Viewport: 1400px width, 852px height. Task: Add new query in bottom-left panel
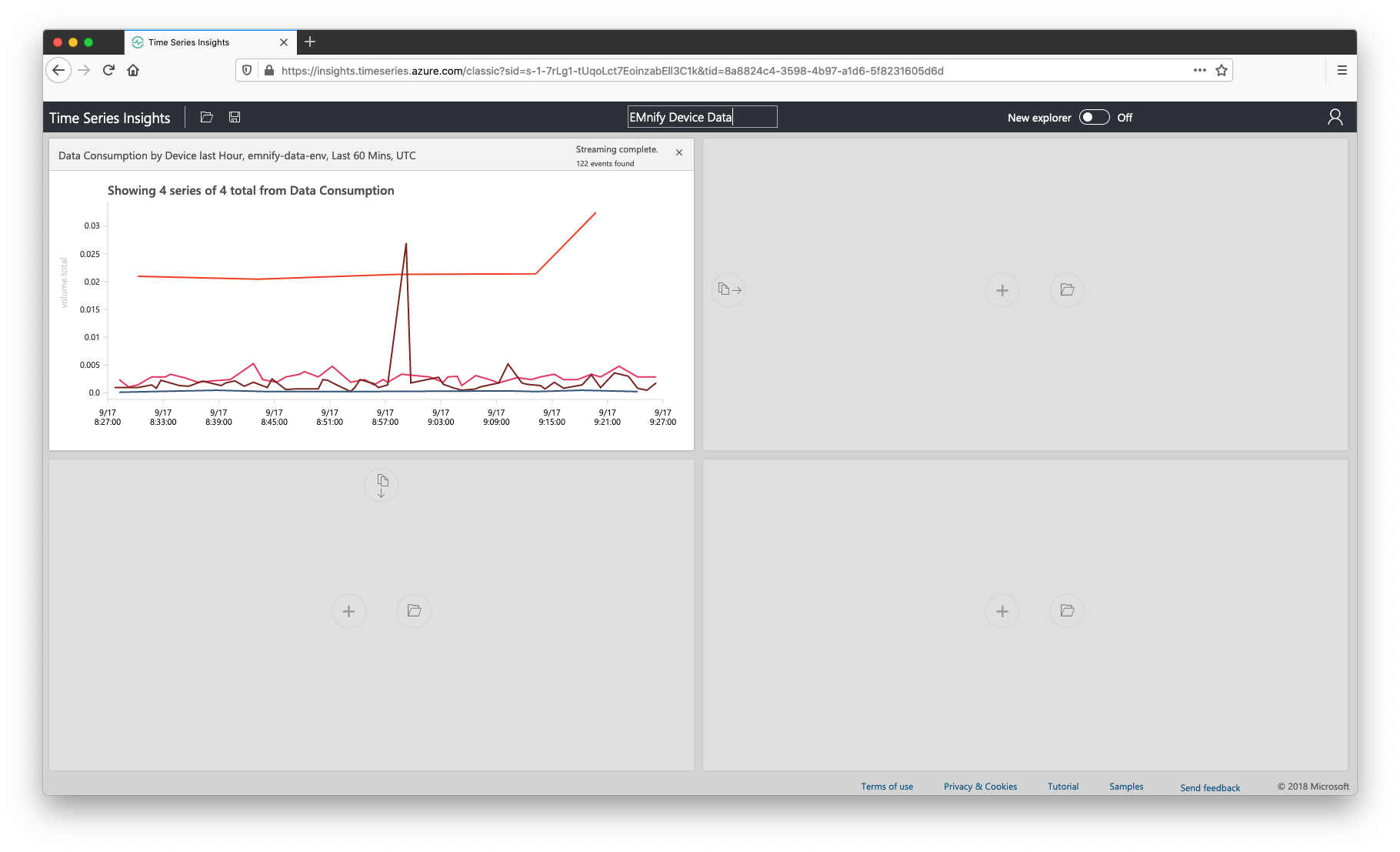(x=349, y=611)
